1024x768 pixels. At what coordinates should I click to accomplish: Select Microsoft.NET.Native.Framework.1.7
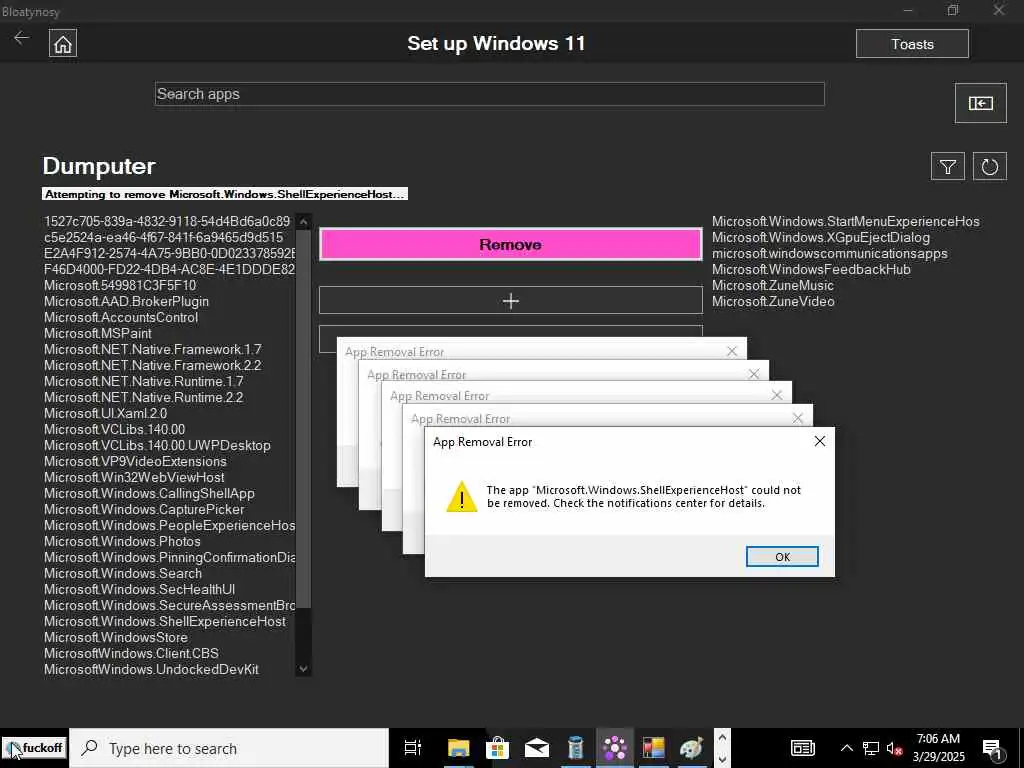pyautogui.click(x=152, y=349)
